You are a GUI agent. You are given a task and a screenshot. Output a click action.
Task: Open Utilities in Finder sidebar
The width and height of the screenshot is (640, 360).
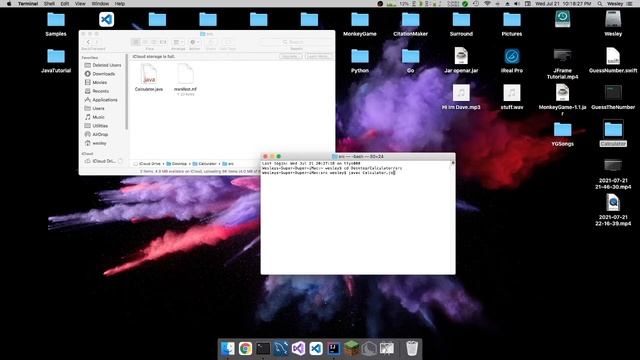click(x=96, y=126)
